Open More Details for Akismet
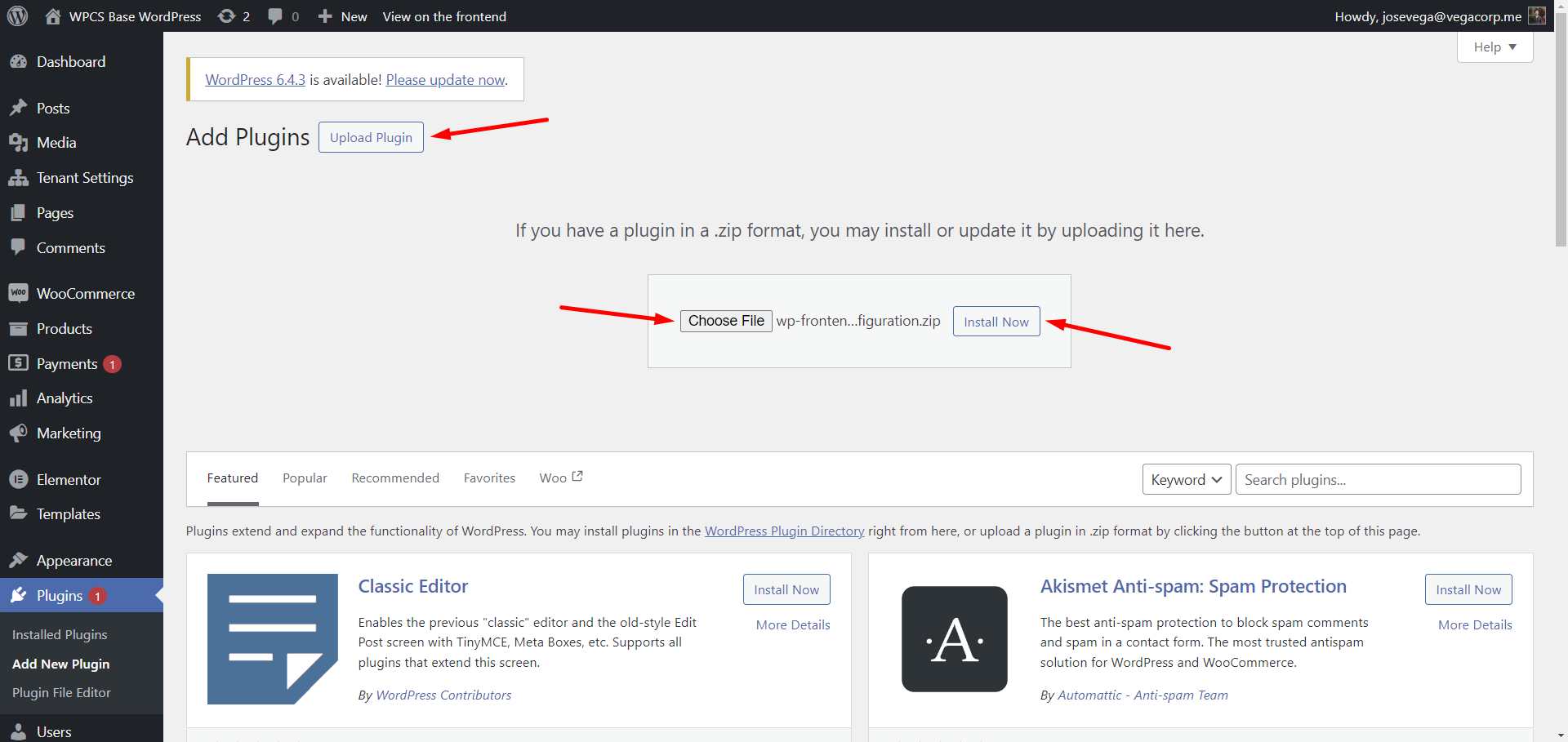The width and height of the screenshot is (1568, 742). [1475, 624]
